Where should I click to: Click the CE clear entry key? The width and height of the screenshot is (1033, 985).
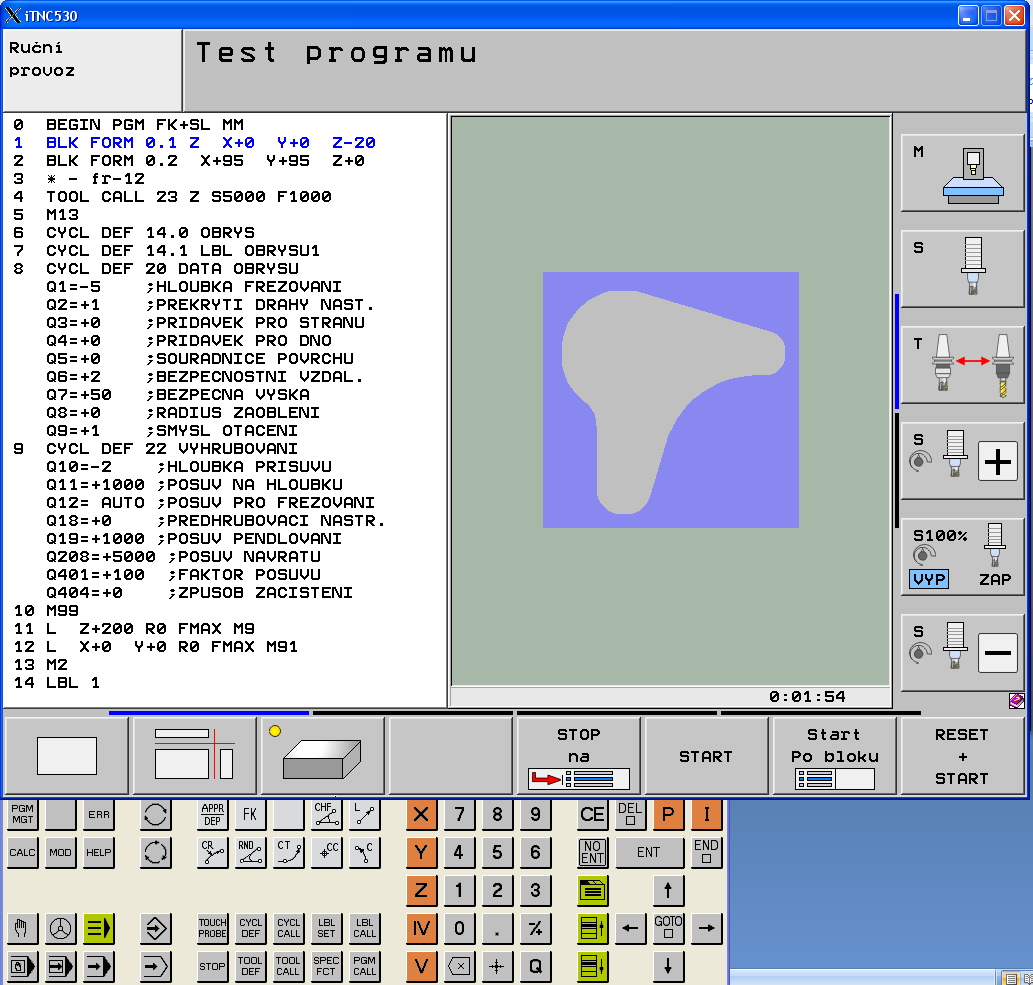pos(592,814)
